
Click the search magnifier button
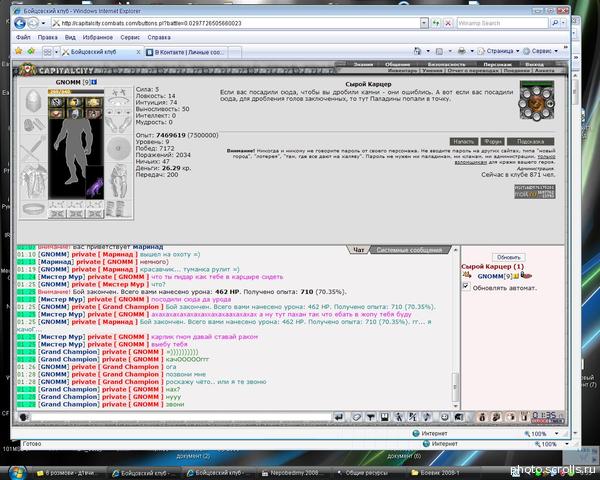tap(555, 23)
